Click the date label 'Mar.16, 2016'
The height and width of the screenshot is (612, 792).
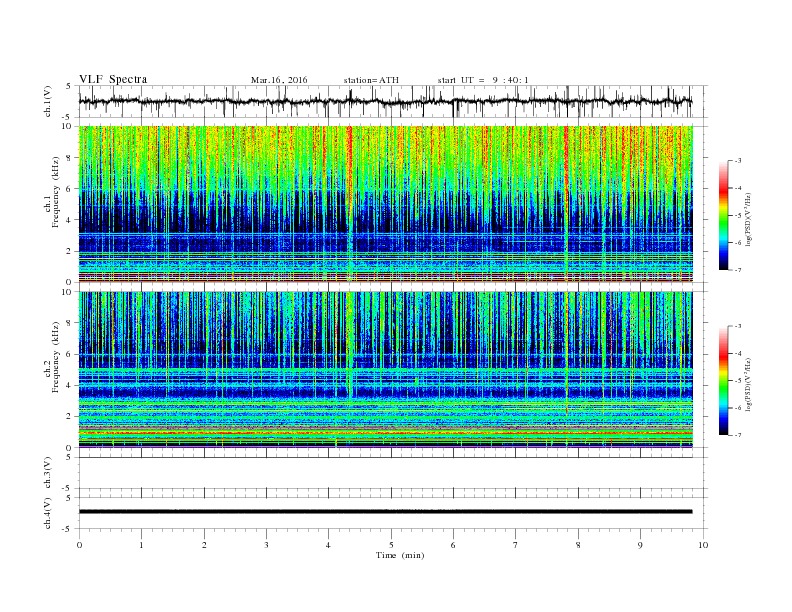pos(279,80)
